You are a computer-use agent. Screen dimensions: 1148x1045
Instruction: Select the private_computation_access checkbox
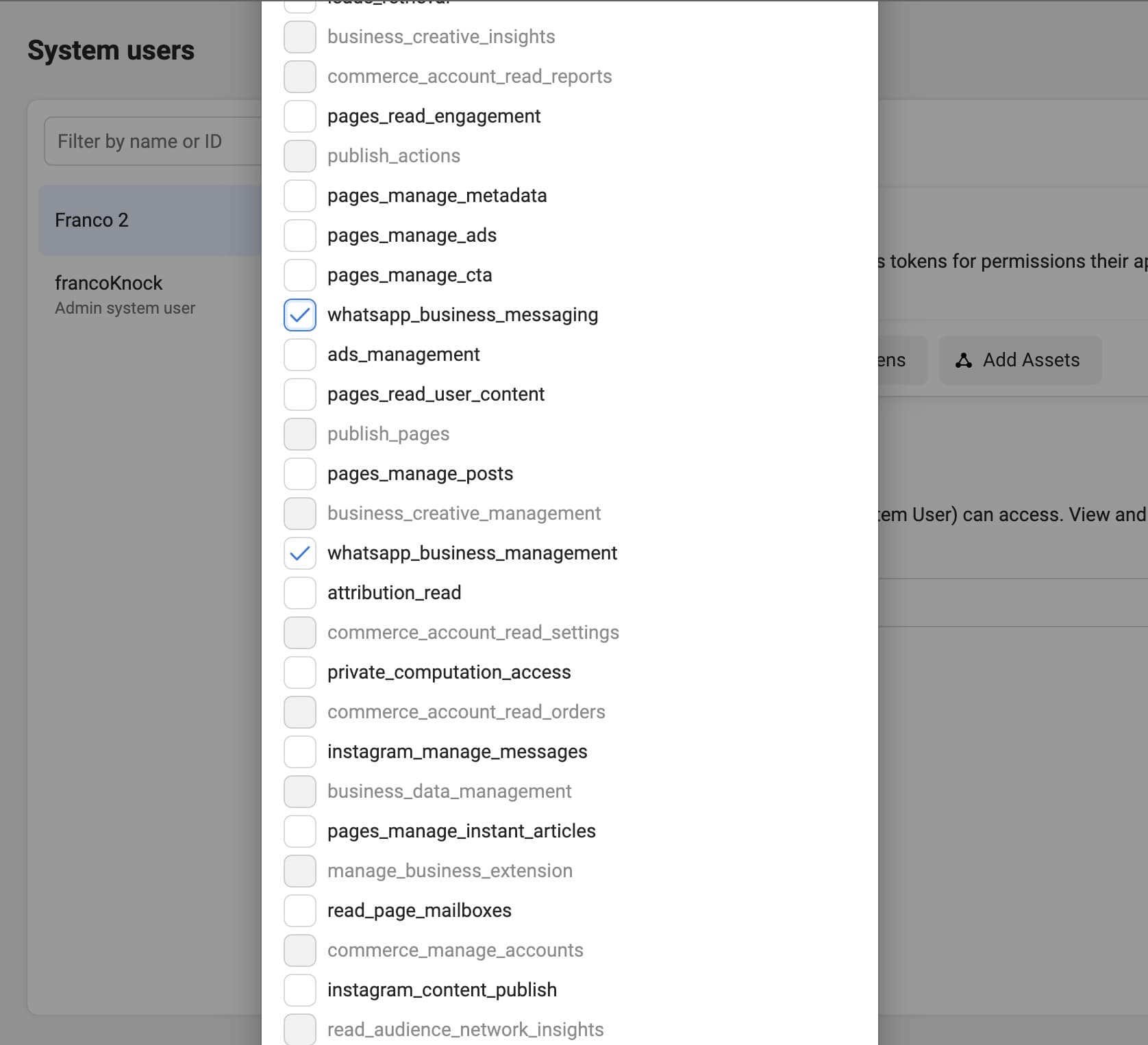pyautogui.click(x=300, y=672)
